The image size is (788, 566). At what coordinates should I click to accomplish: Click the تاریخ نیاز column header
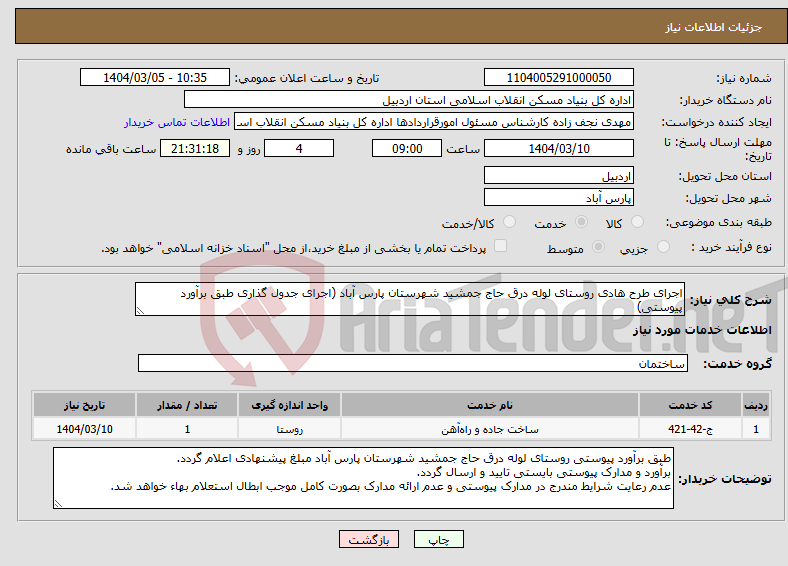click(84, 405)
